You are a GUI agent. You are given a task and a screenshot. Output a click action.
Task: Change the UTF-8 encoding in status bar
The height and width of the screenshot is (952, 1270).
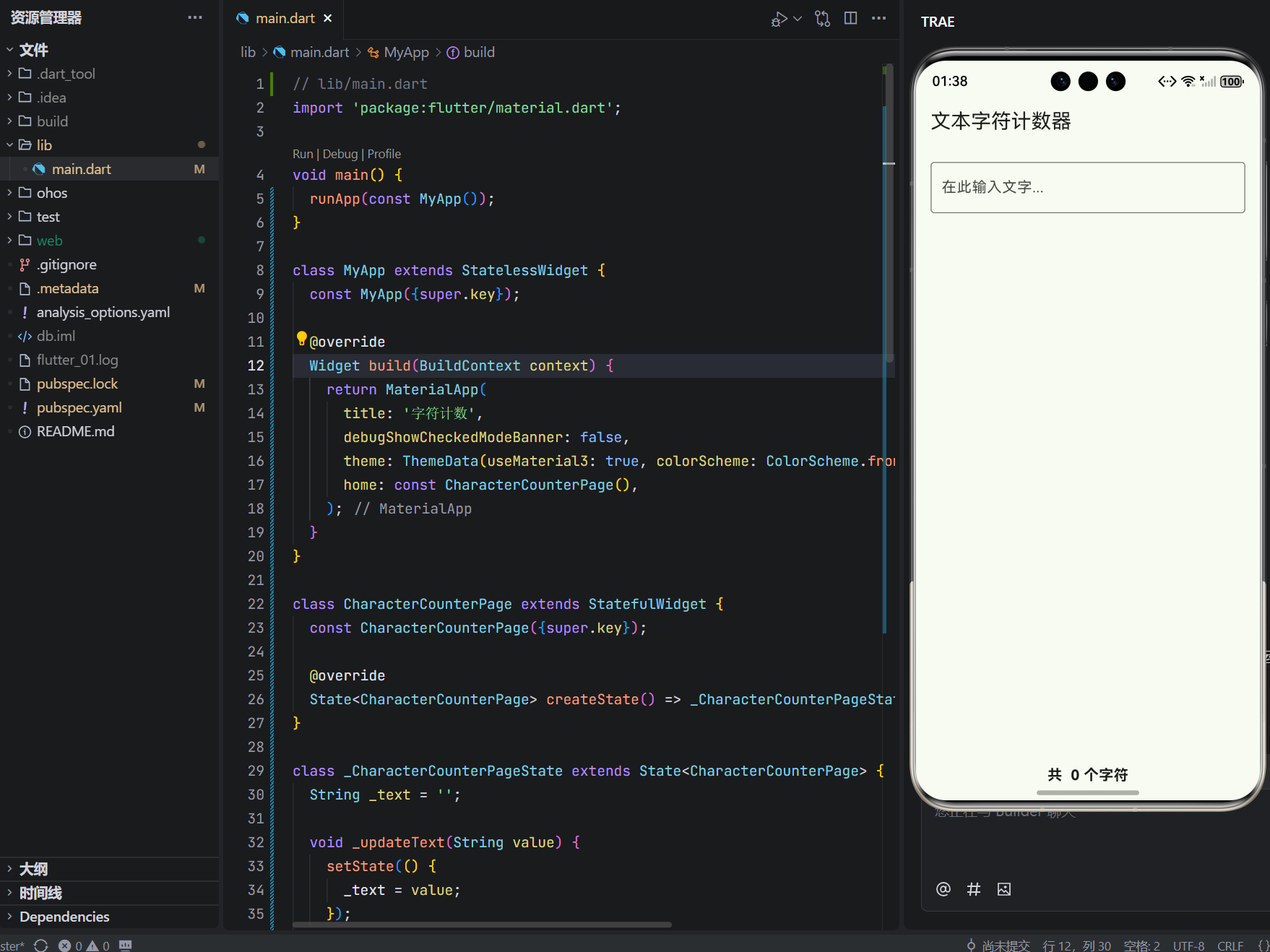point(1188,945)
